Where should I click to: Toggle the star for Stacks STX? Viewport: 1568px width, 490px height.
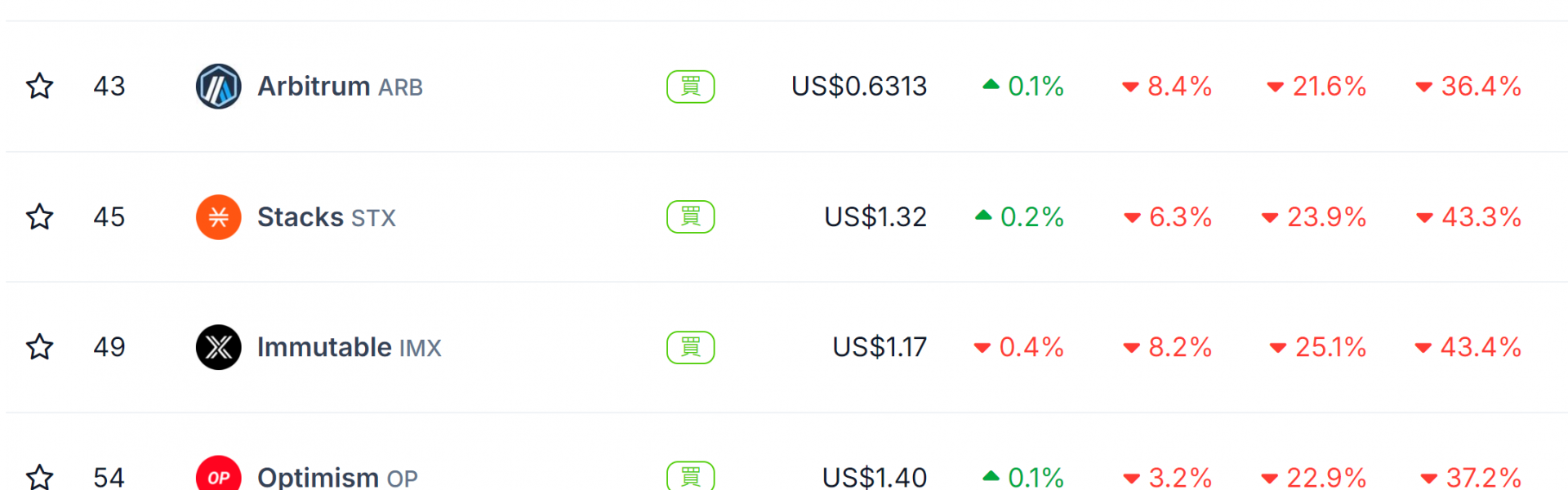click(x=40, y=216)
